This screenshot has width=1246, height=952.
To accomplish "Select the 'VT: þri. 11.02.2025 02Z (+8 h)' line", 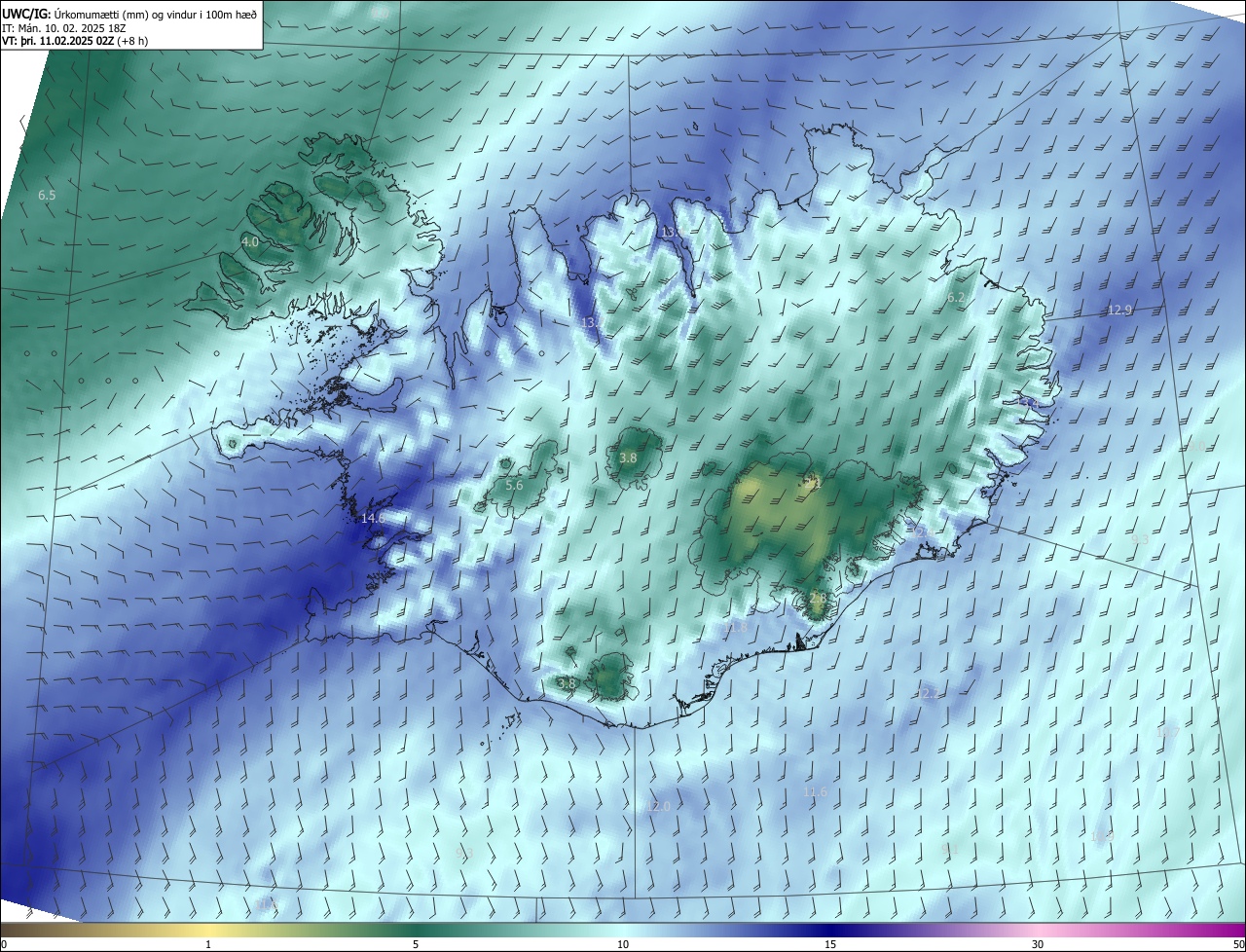I will tap(76, 41).
